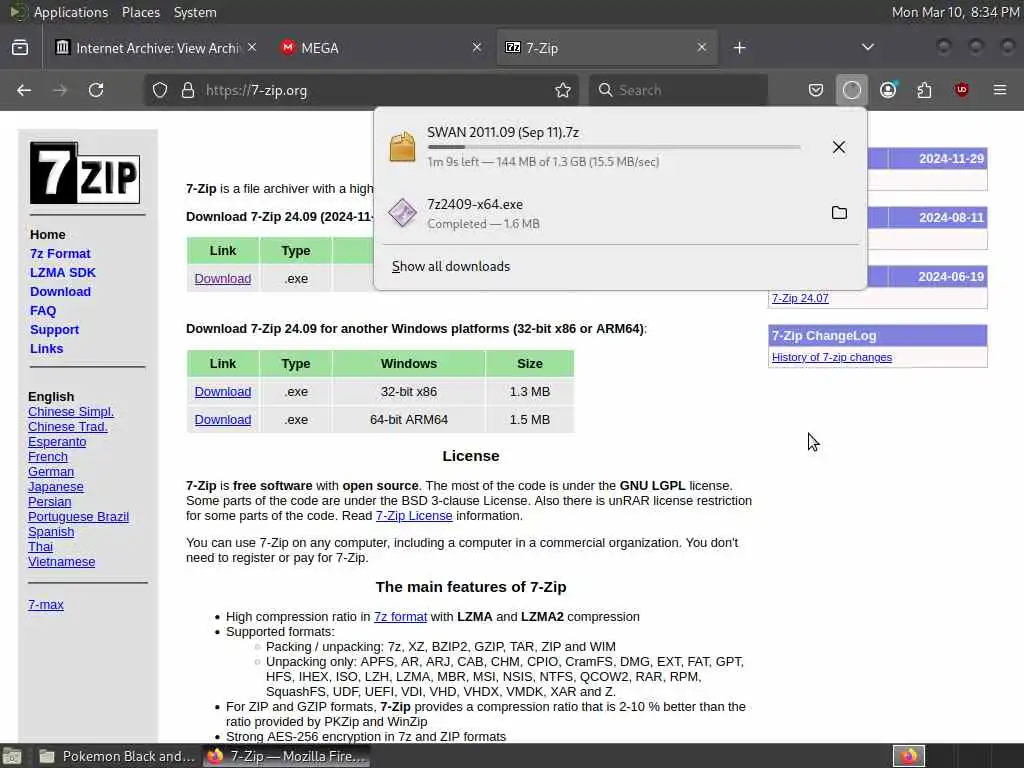The height and width of the screenshot is (768, 1024).
Task: Click the SWAN 2011.09 archive file icon
Action: 402,146
